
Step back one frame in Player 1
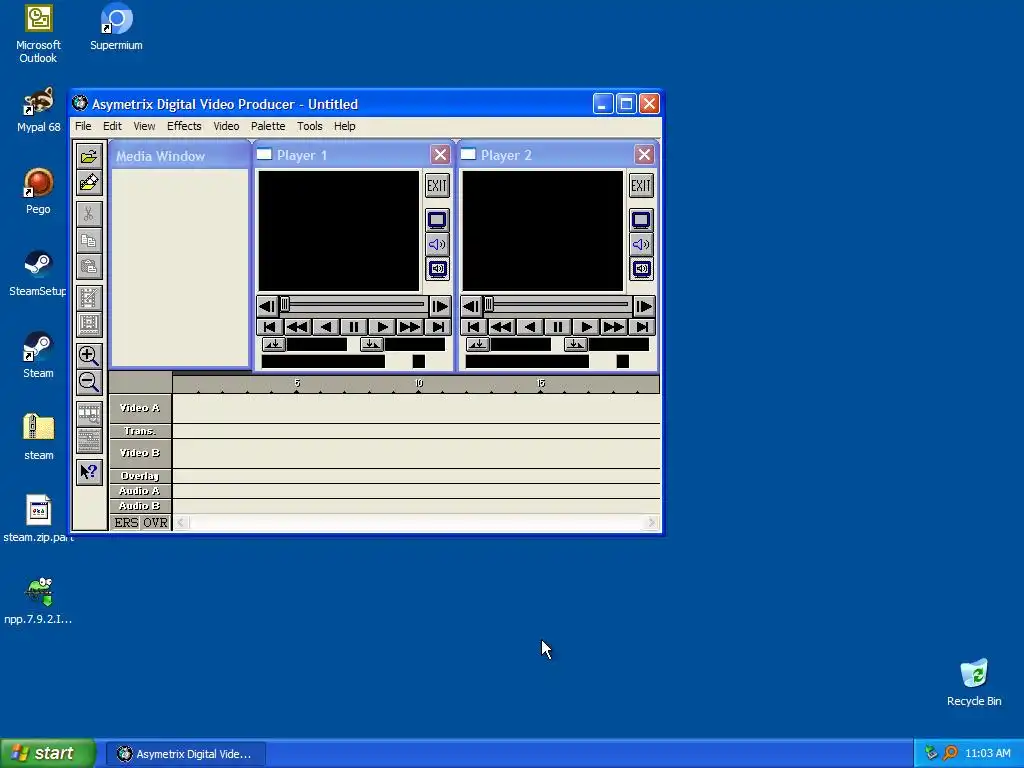(x=268, y=306)
